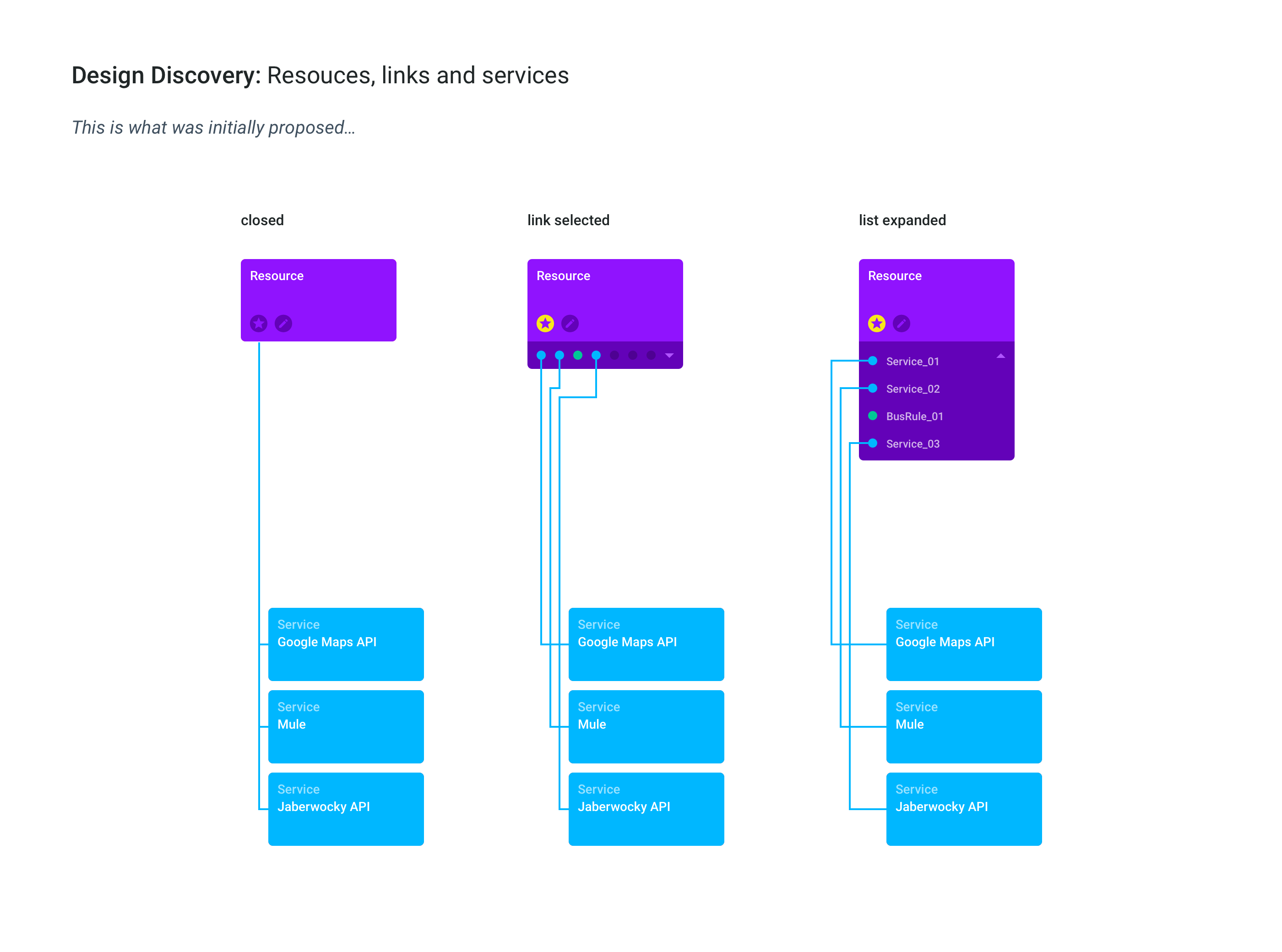
Task: Toggle the green dot beside BusRule_01
Action: point(873,416)
